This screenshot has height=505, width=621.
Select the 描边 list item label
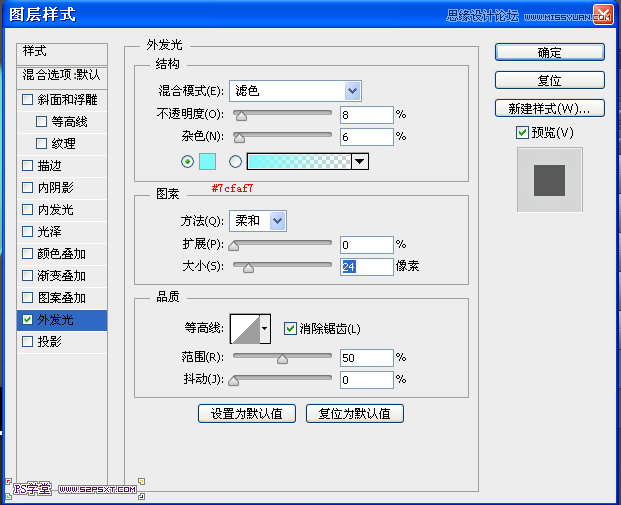[x=50, y=166]
